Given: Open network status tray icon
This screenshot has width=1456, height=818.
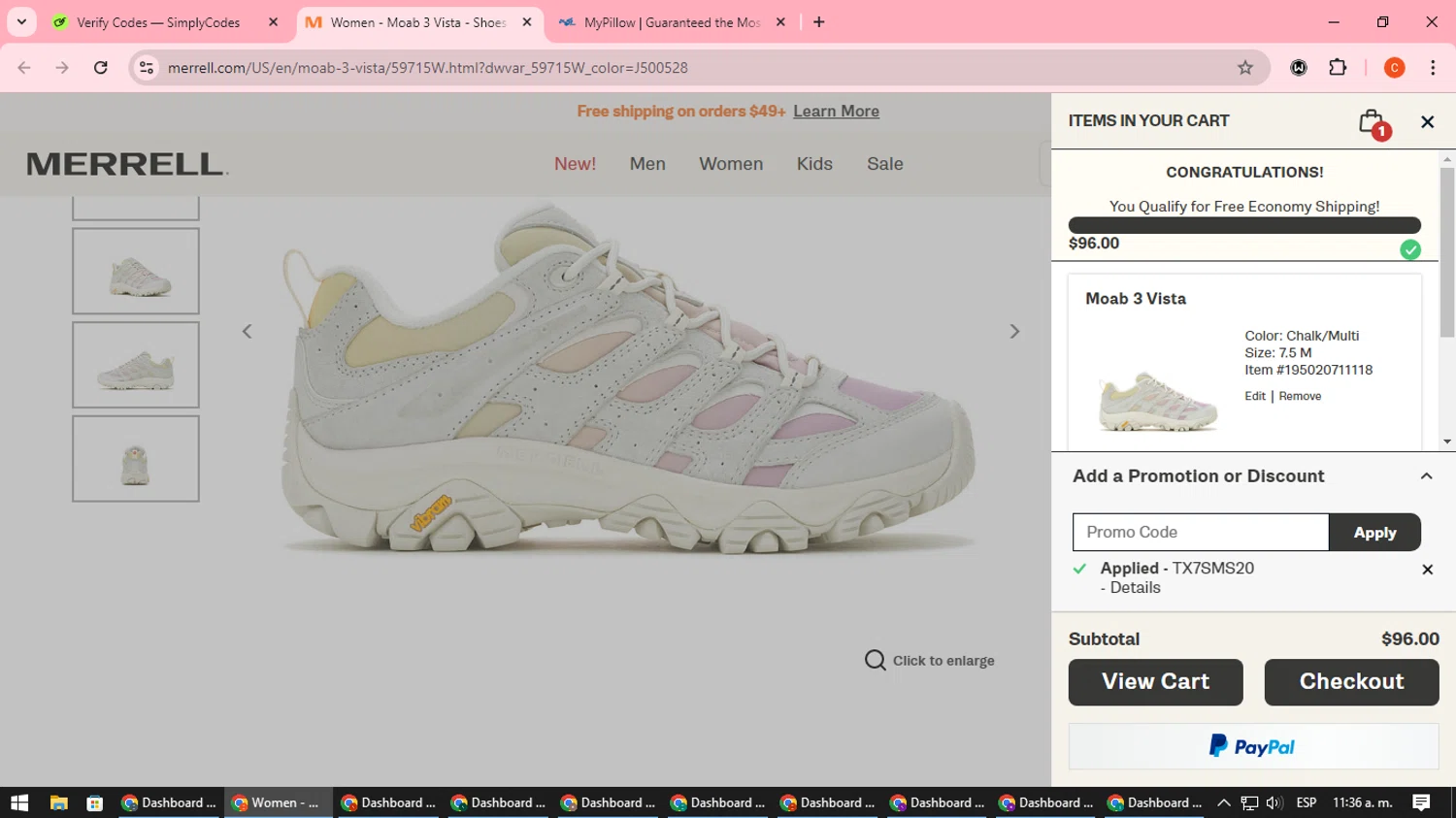Looking at the screenshot, I should tap(1249, 802).
